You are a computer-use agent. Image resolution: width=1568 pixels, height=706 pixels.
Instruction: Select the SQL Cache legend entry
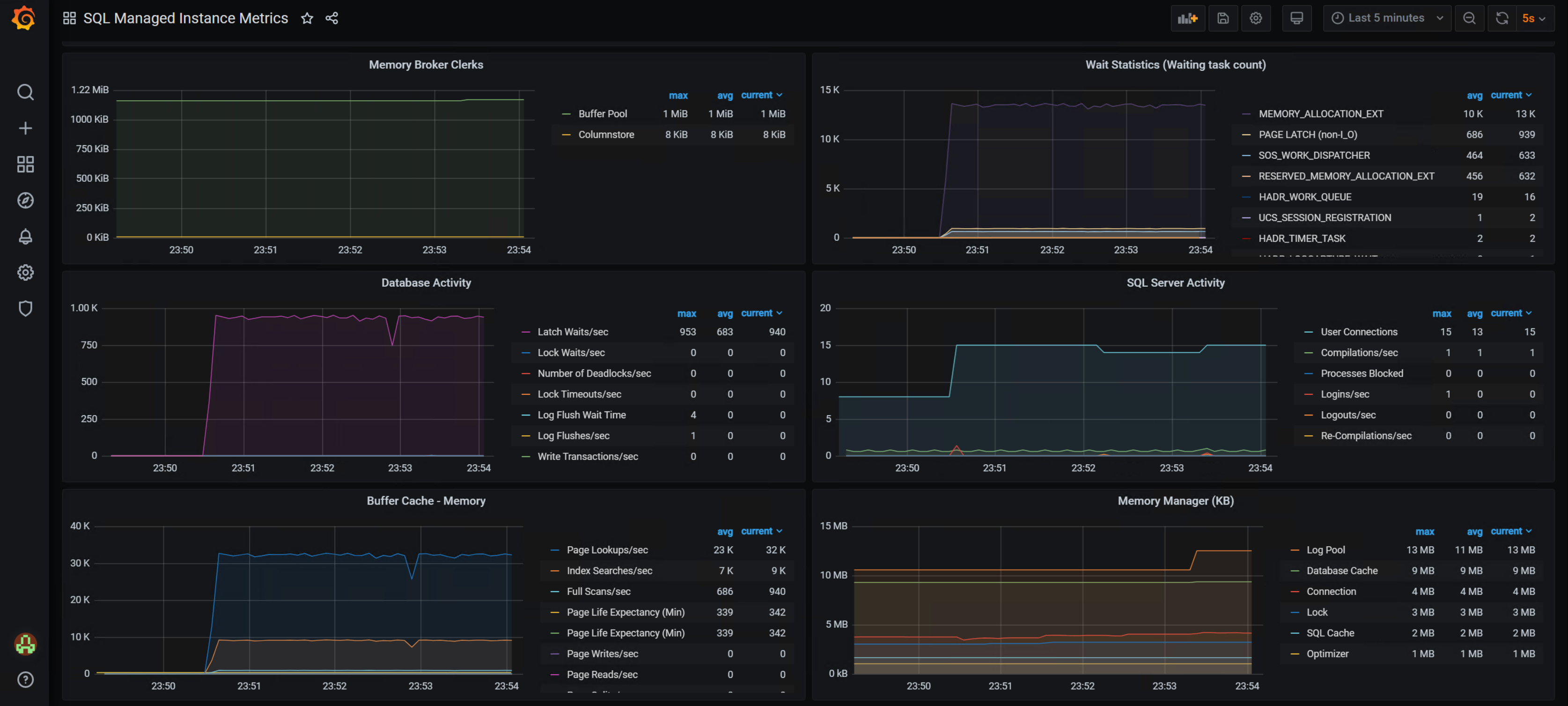(x=1330, y=633)
